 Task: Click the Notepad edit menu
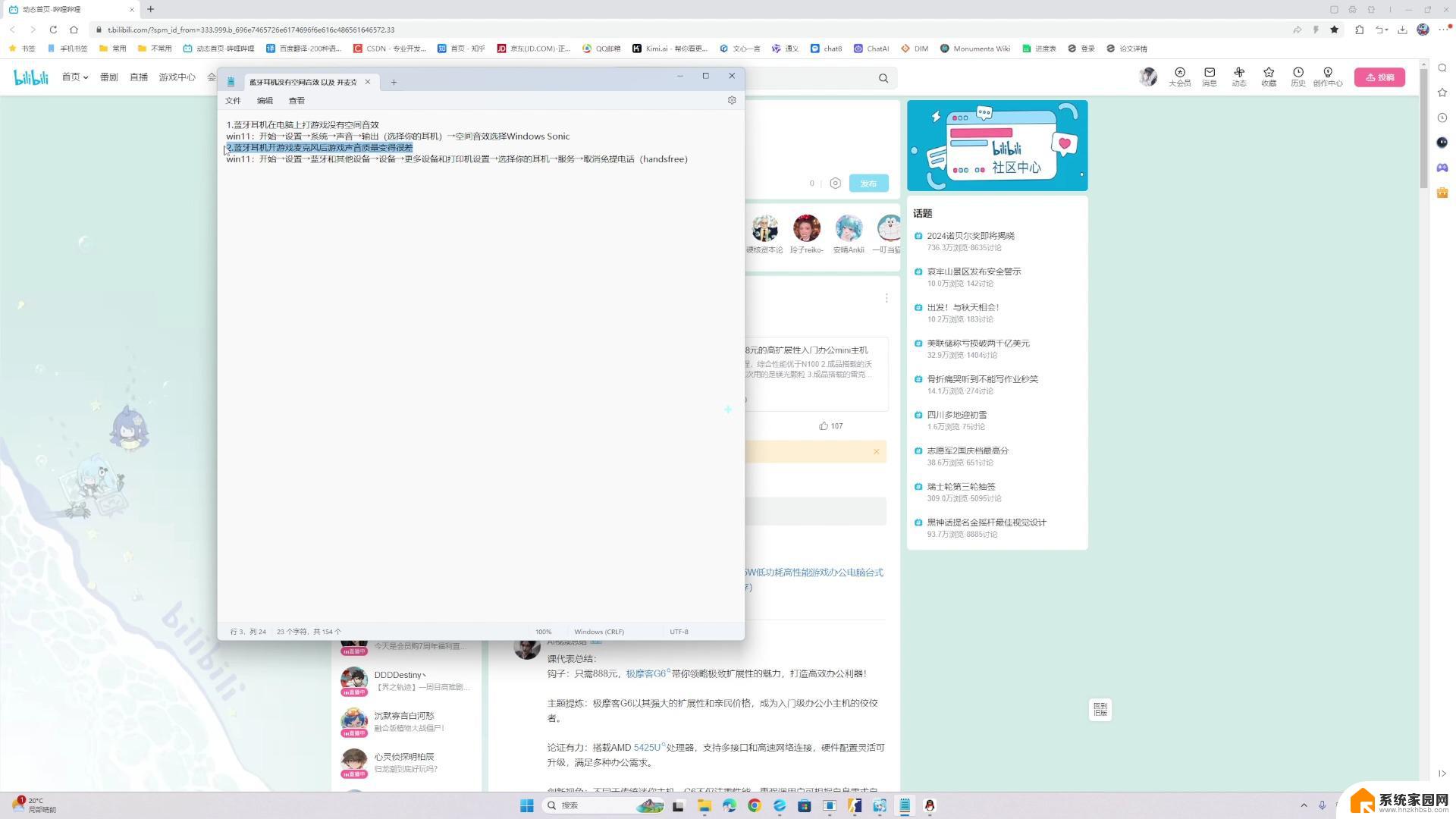point(264,100)
